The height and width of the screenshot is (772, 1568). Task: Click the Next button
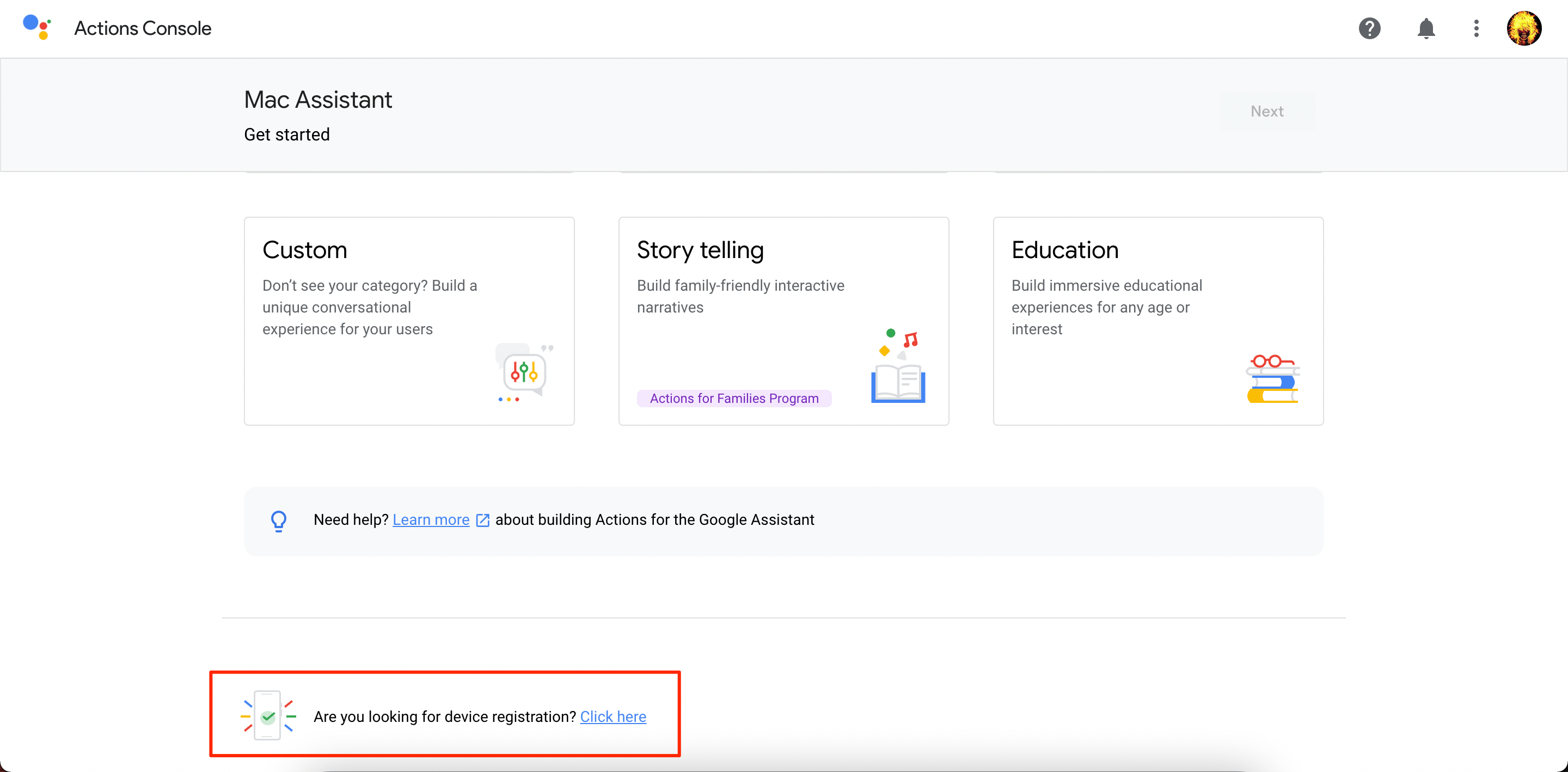[x=1267, y=111]
